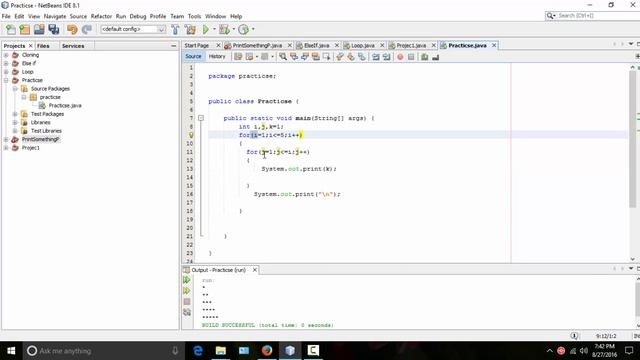Click the Shift Line Right editor icon
640x360 pixels.
386,57
